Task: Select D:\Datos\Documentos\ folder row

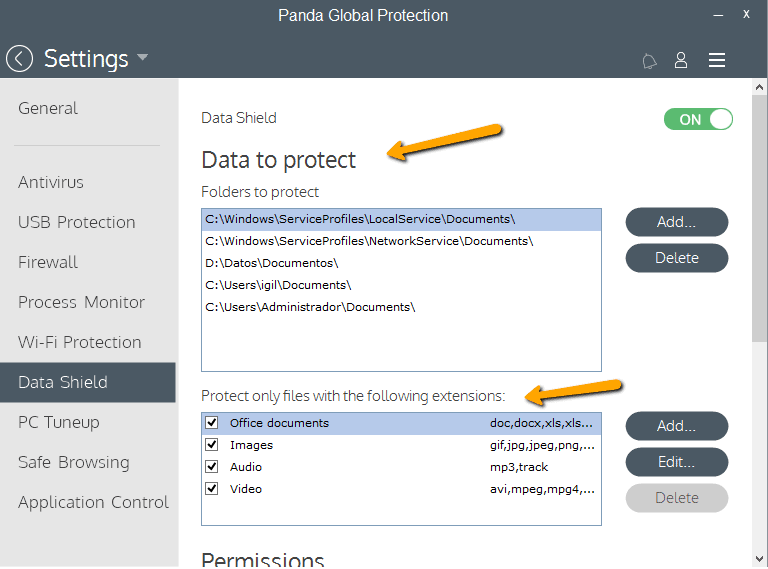Action: click(401, 263)
